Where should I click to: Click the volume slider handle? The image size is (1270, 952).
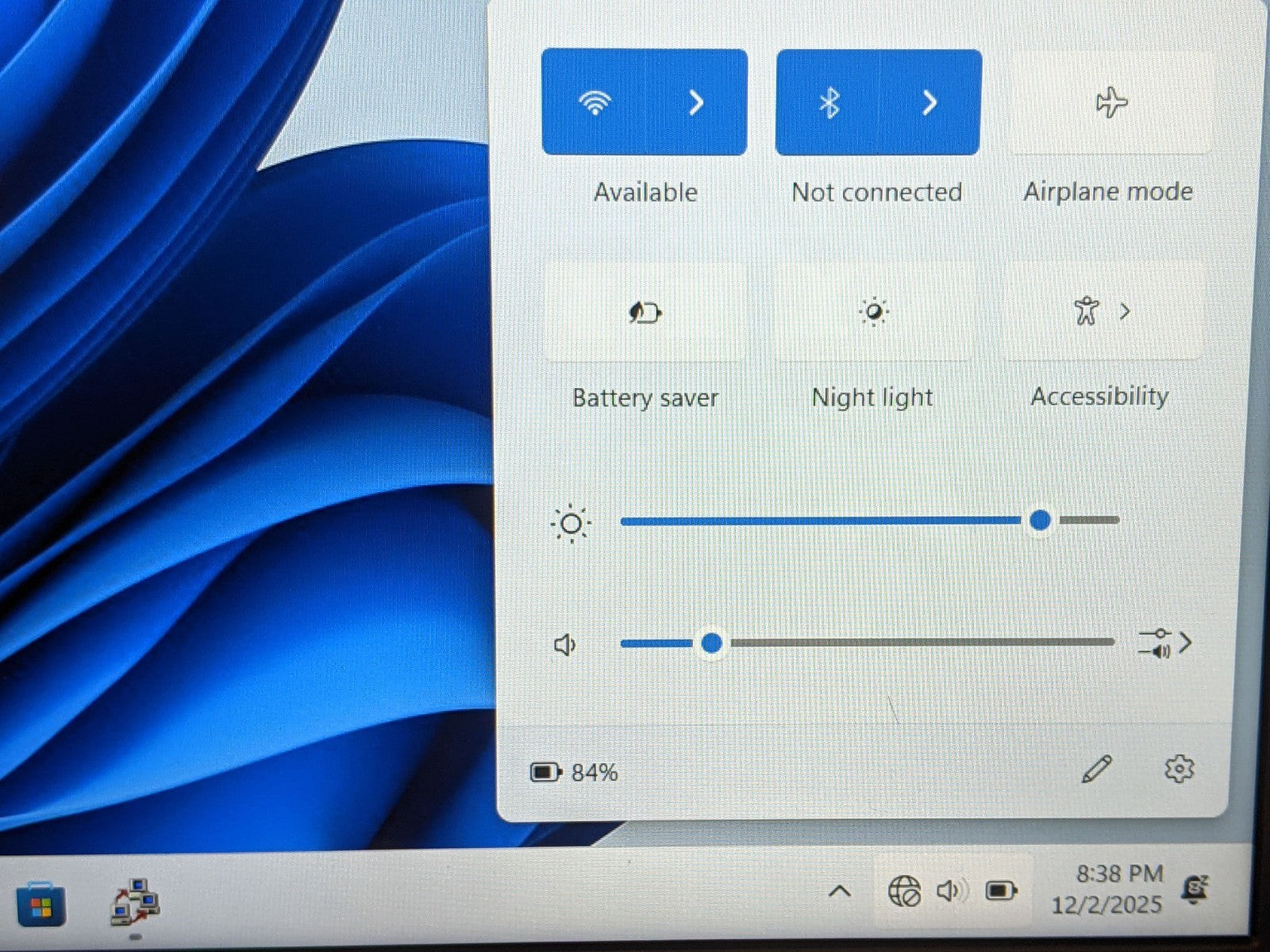pyautogui.click(x=712, y=643)
